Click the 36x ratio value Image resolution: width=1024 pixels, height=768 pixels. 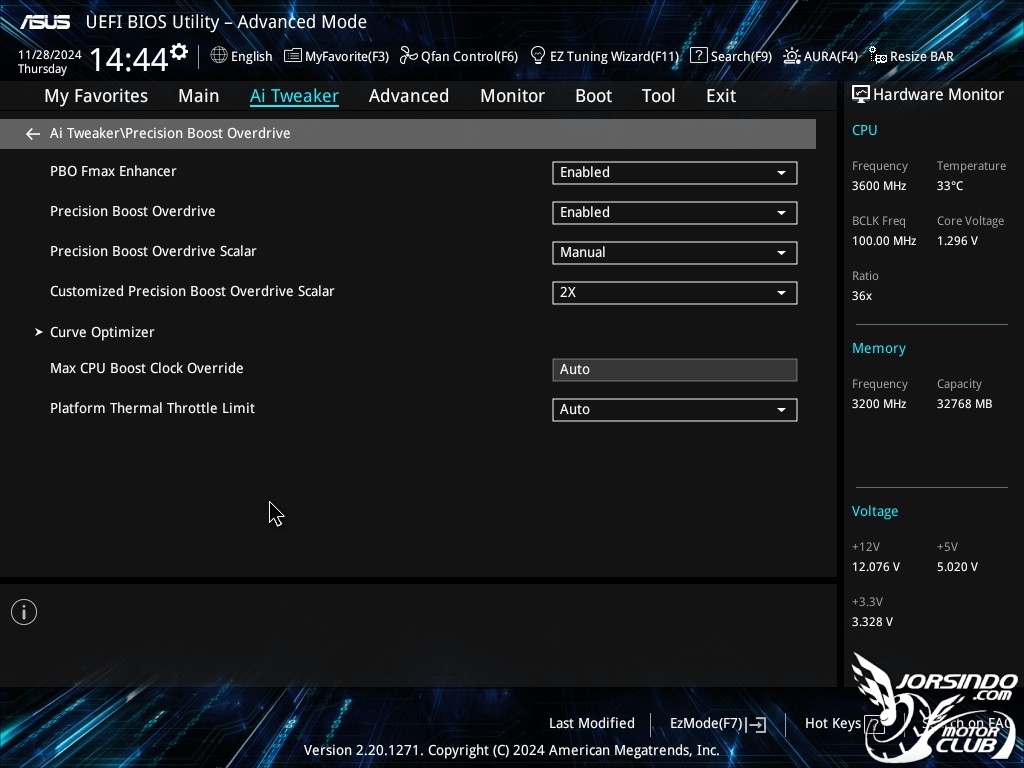(861, 295)
